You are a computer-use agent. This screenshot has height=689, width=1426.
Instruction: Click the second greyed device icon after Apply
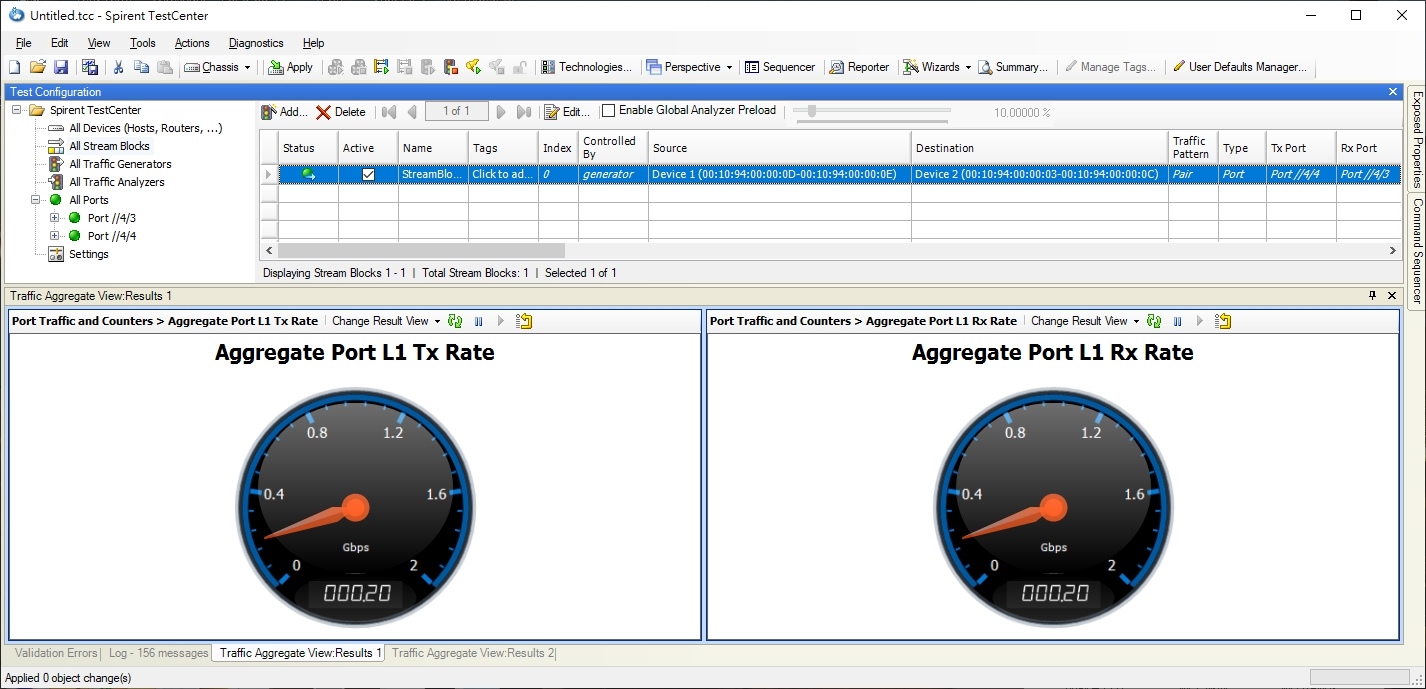pos(359,67)
